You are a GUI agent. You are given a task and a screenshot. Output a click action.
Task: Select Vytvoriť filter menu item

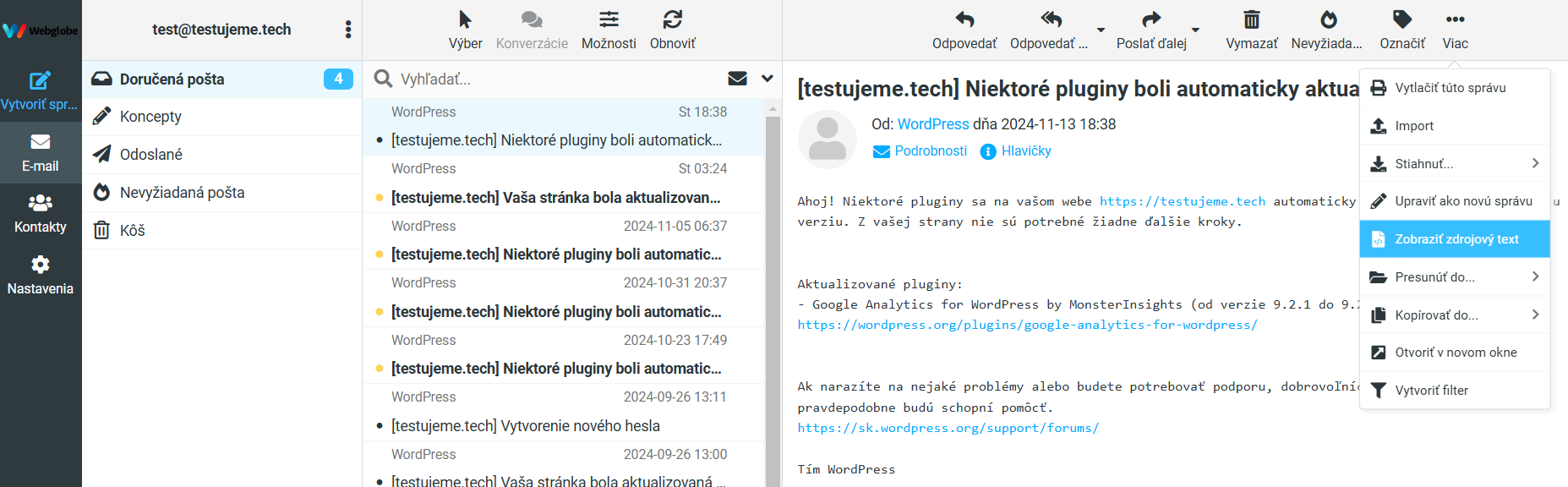click(x=1455, y=391)
